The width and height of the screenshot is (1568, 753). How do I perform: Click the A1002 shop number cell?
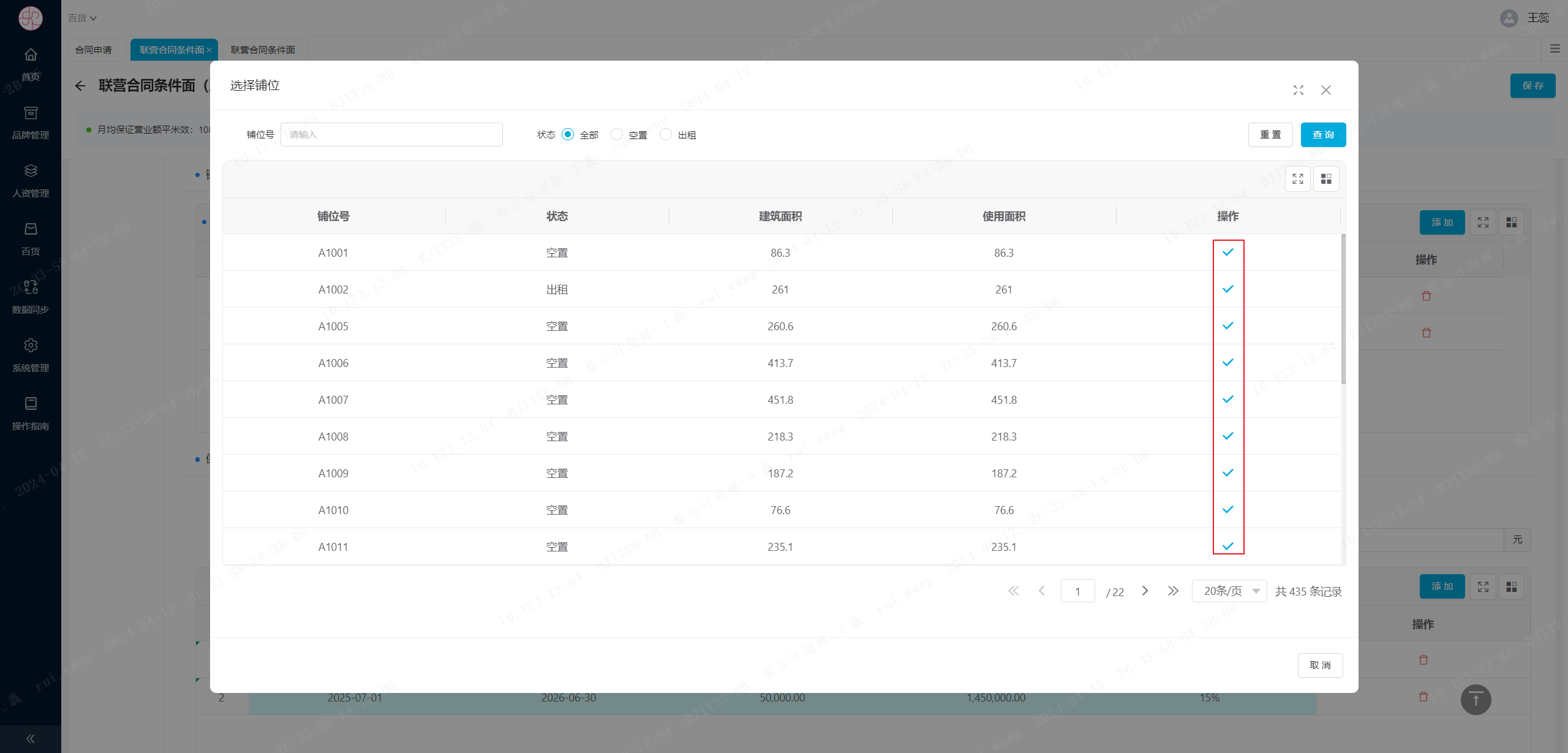333,289
